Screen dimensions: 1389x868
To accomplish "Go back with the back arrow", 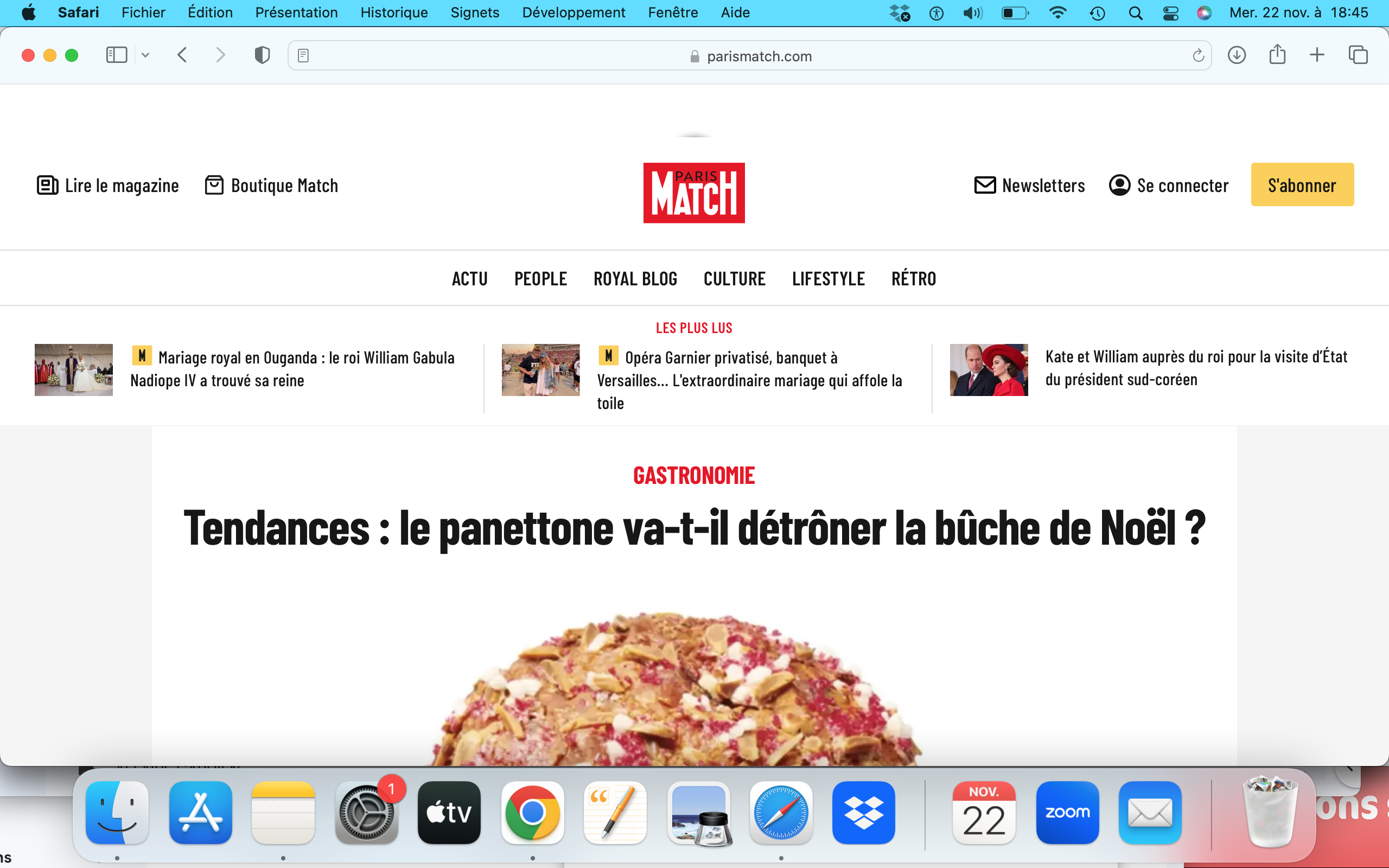I will point(182,55).
